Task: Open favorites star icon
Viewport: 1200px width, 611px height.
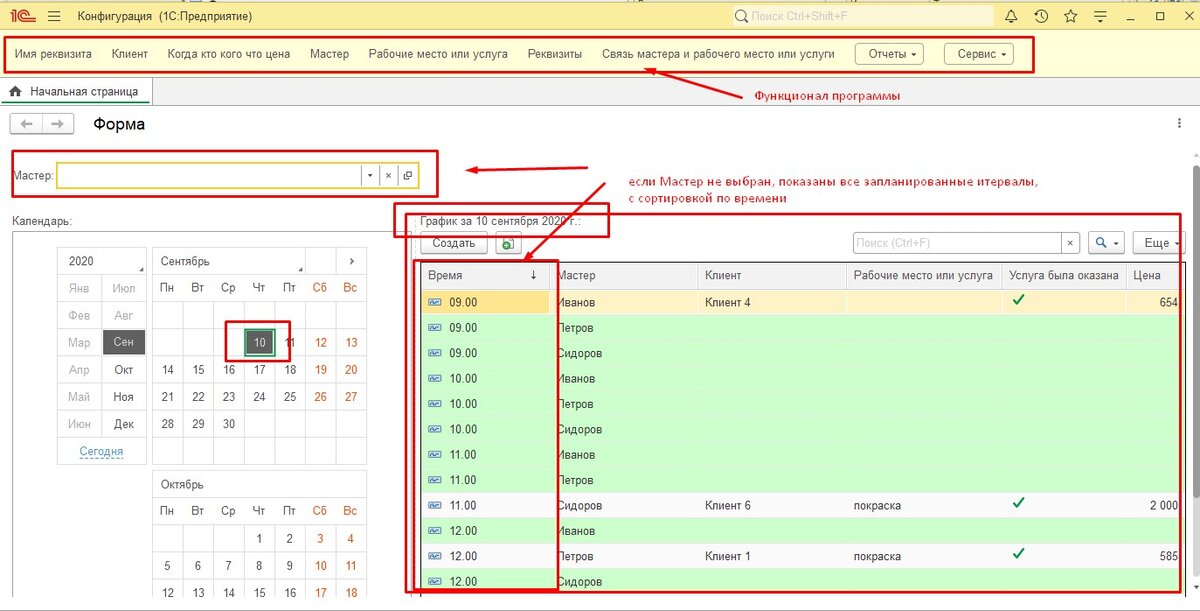Action: (1071, 17)
